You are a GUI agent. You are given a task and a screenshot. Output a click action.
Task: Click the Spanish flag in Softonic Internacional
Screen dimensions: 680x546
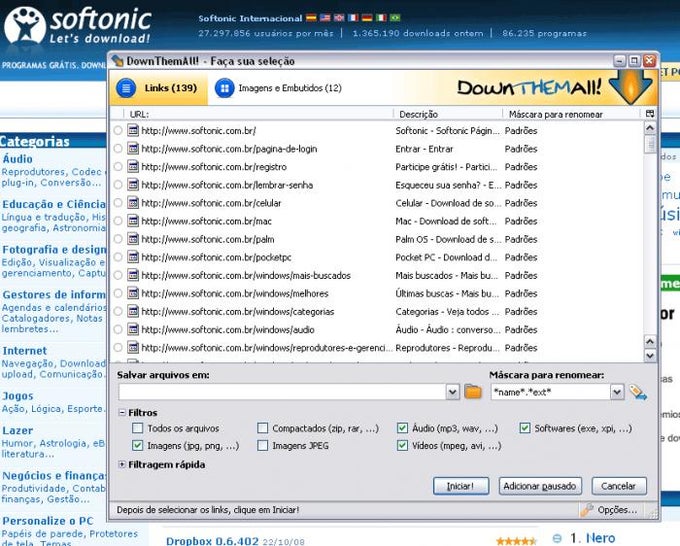311,18
